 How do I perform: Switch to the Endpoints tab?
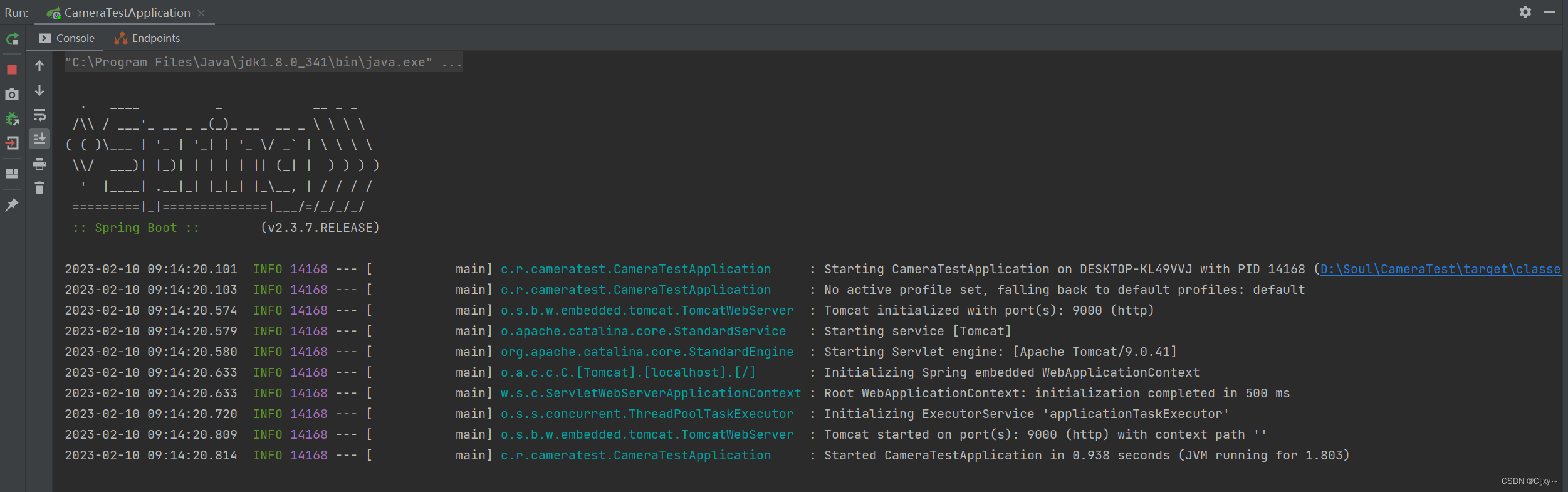[147, 38]
